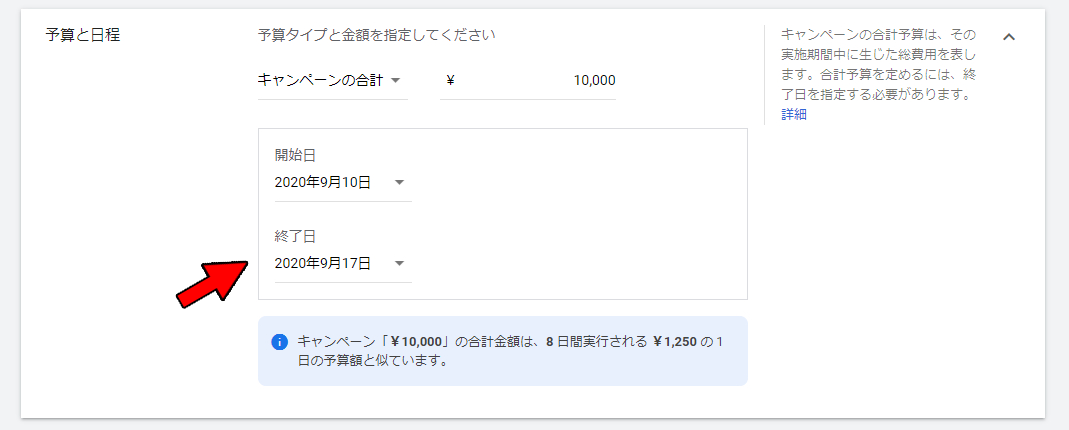Click the arrow next to 2020年9月10日
This screenshot has height=430, width=1069.
point(399,182)
